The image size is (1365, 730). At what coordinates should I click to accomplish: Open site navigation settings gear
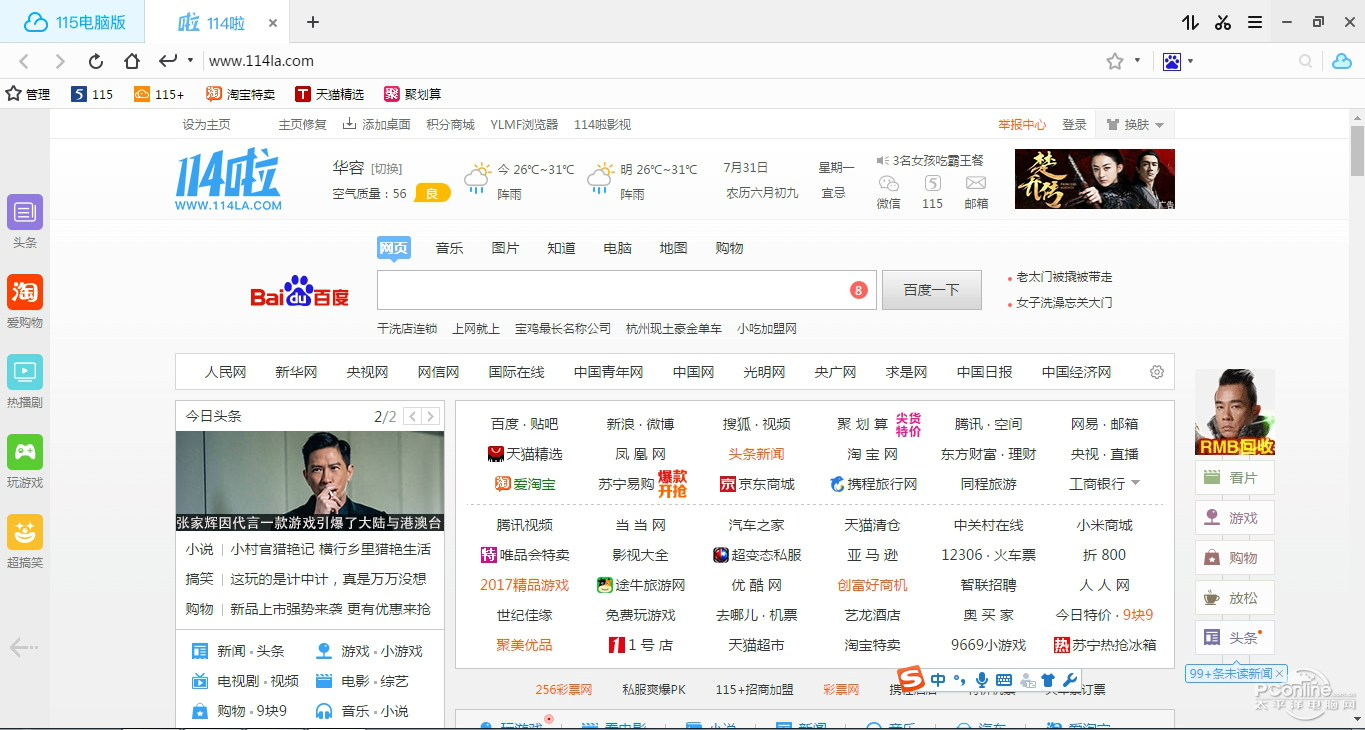[1157, 372]
